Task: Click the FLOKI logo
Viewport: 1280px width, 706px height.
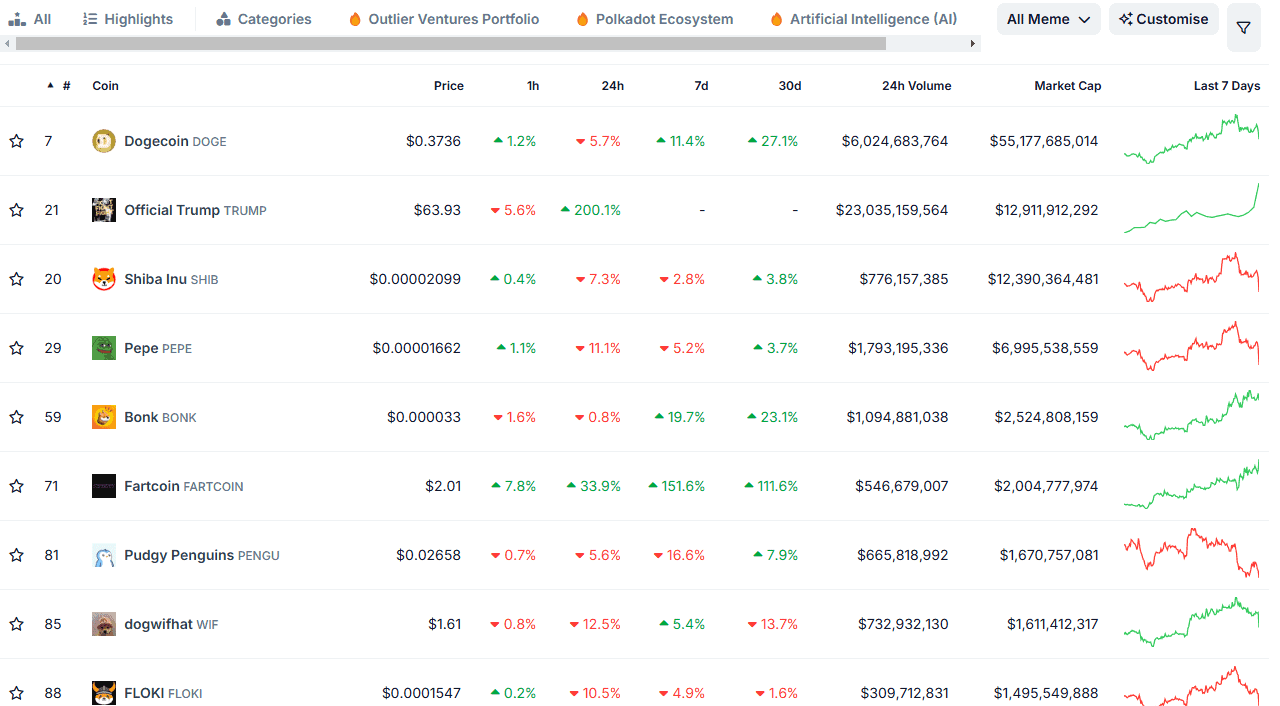Action: click(104, 693)
